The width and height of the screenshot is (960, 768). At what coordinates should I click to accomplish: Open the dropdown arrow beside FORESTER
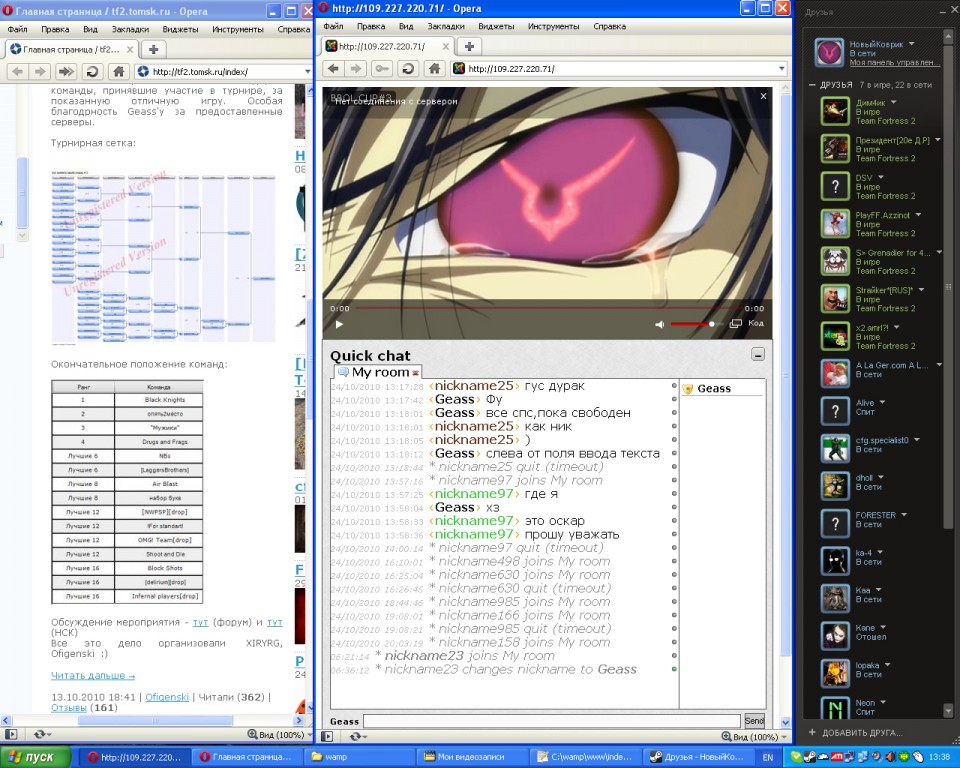(x=904, y=515)
